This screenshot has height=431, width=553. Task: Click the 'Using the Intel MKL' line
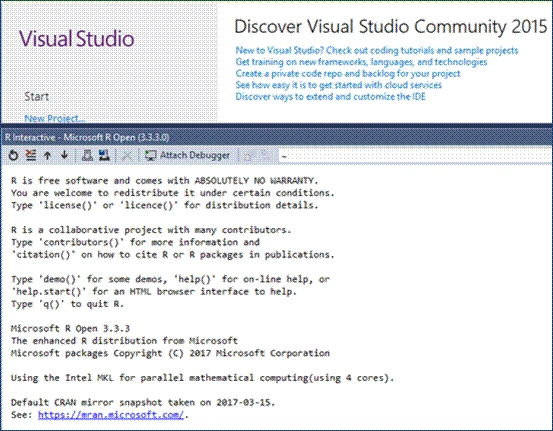[x=202, y=378]
